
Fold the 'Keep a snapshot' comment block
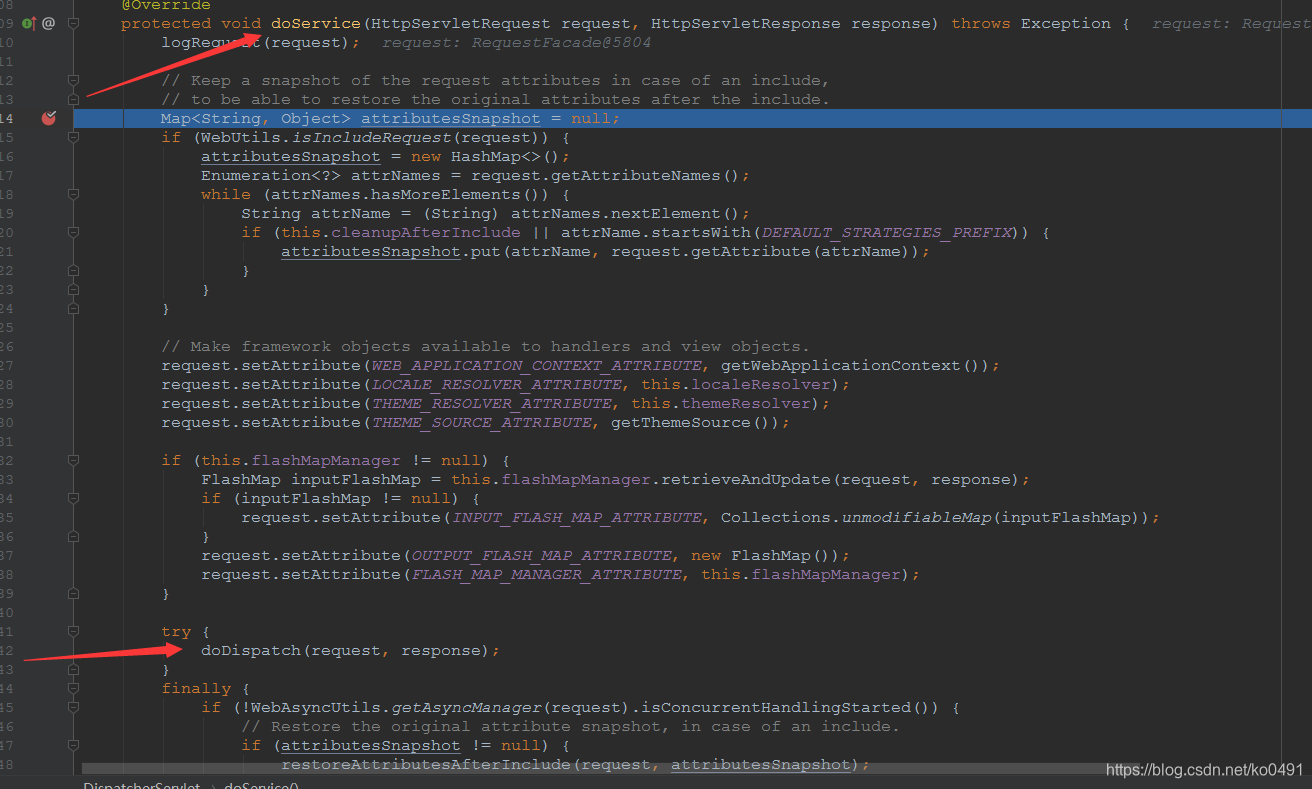74,80
